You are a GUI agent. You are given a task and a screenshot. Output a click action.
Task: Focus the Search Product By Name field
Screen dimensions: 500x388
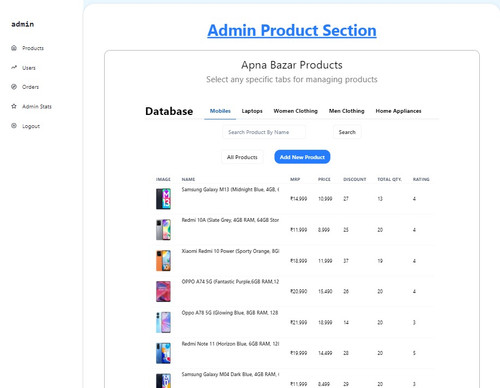[x=264, y=132]
